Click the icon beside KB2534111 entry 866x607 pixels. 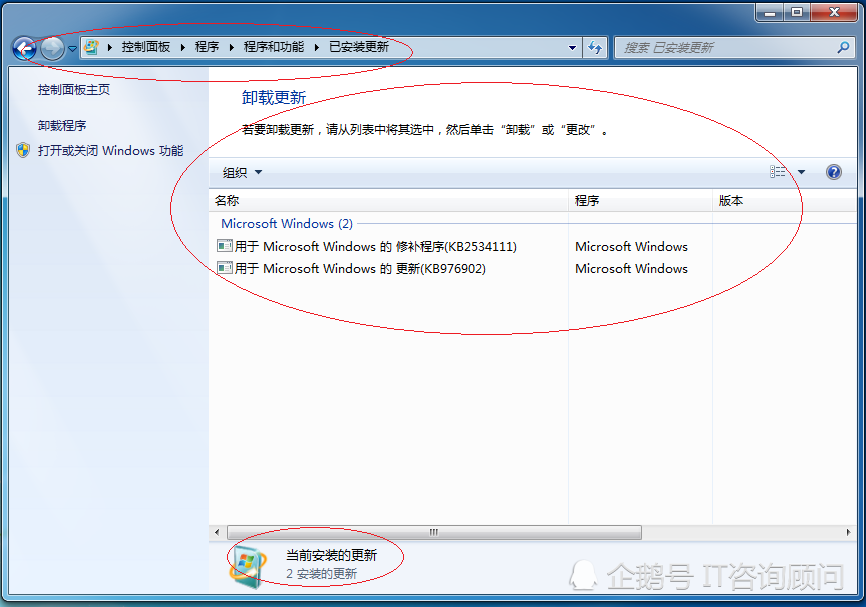(225, 246)
